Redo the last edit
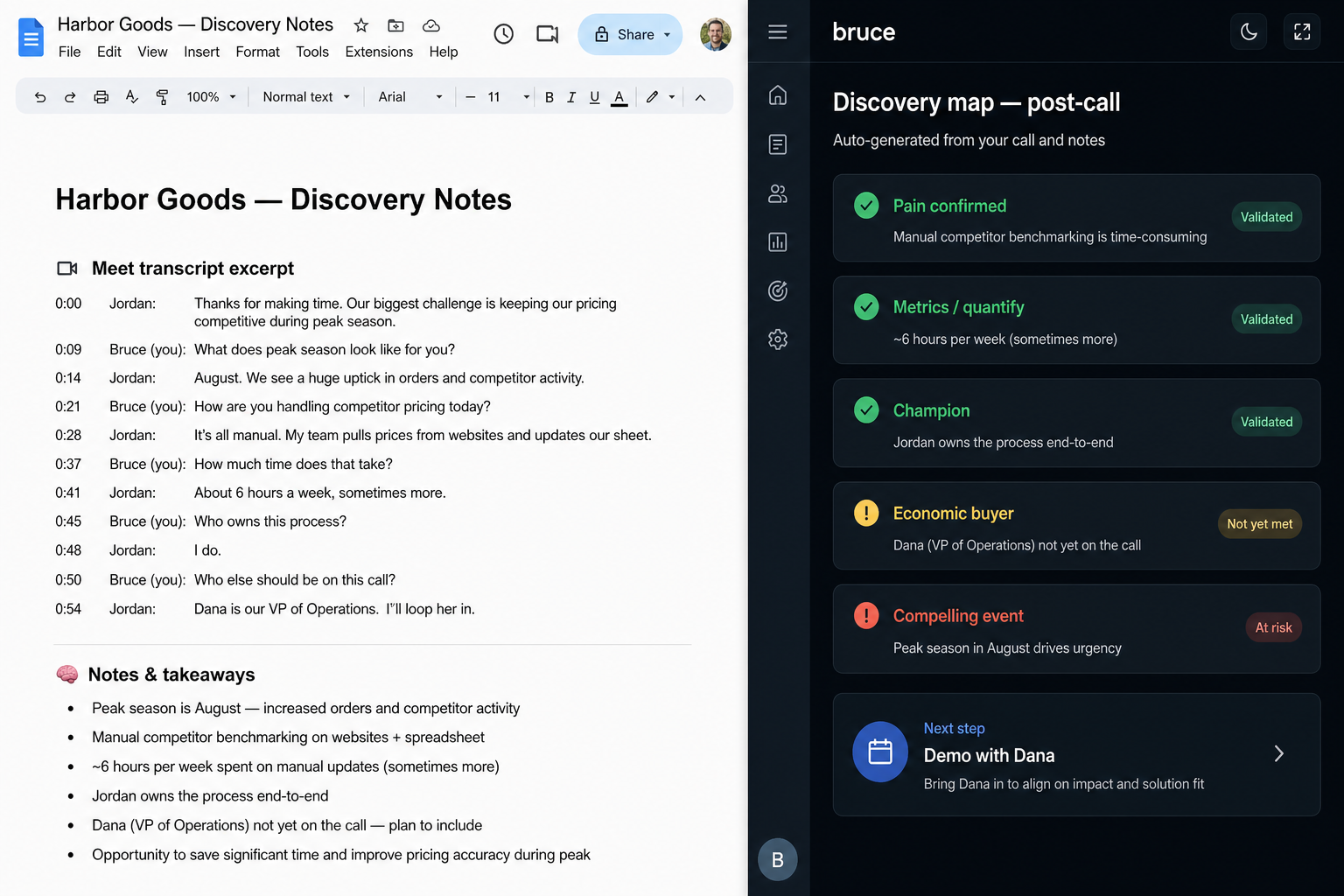 (x=70, y=97)
